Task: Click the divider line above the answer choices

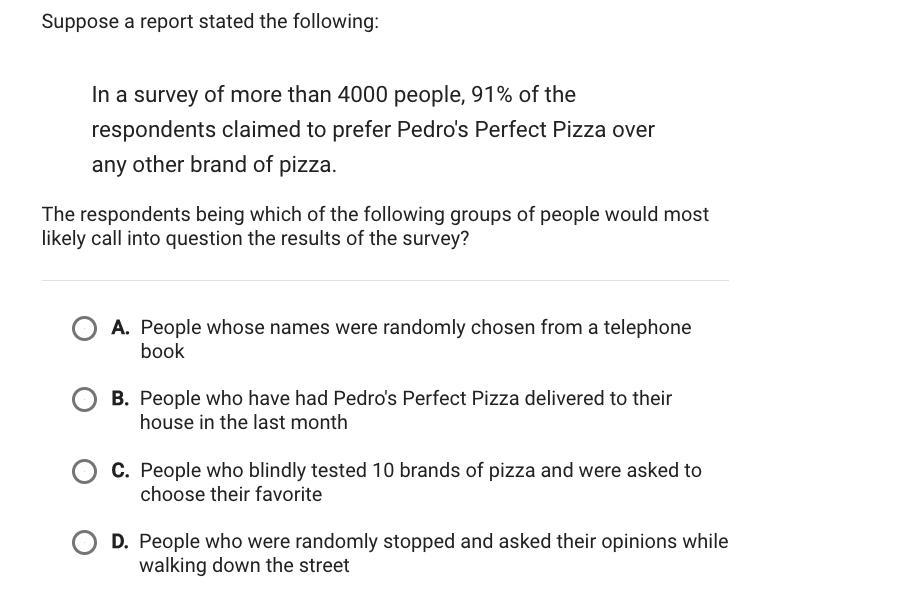Action: click(385, 281)
